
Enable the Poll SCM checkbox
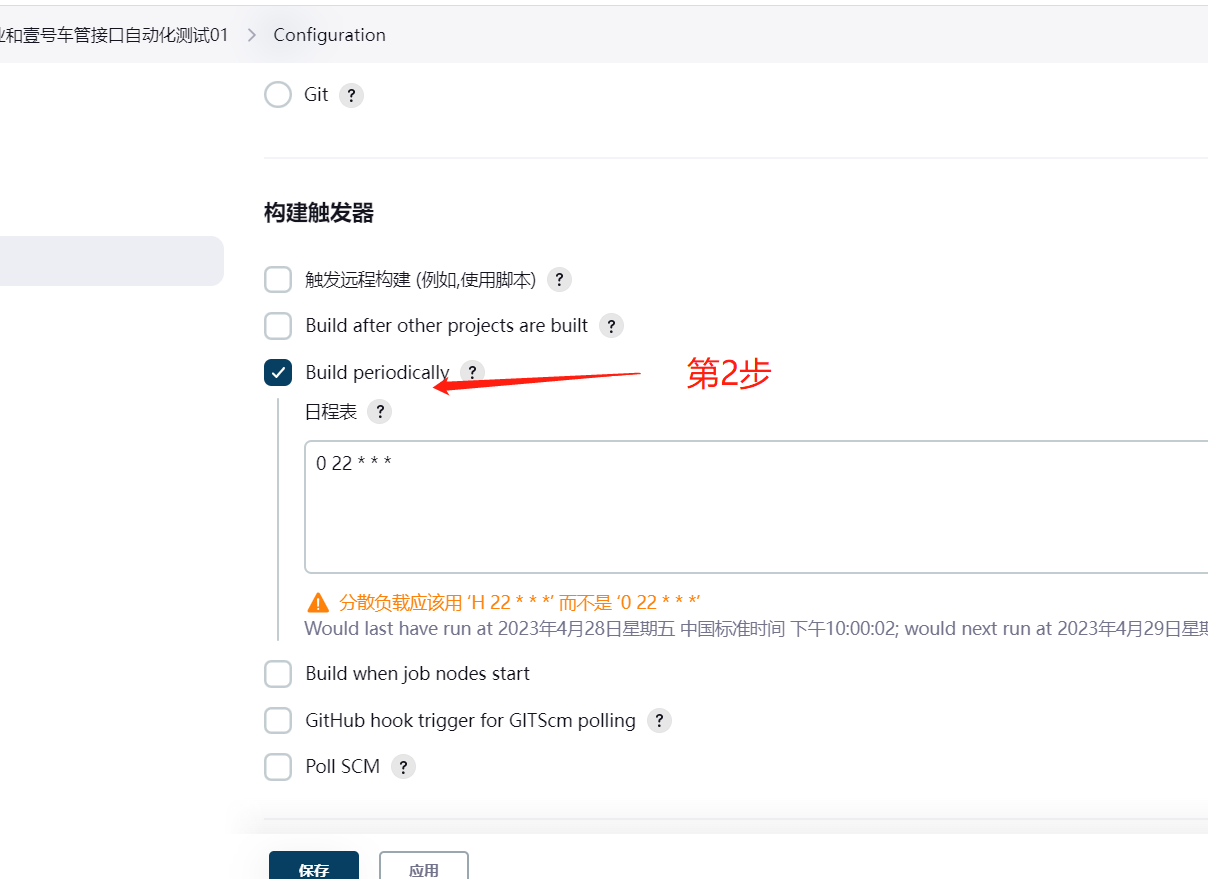(278, 767)
